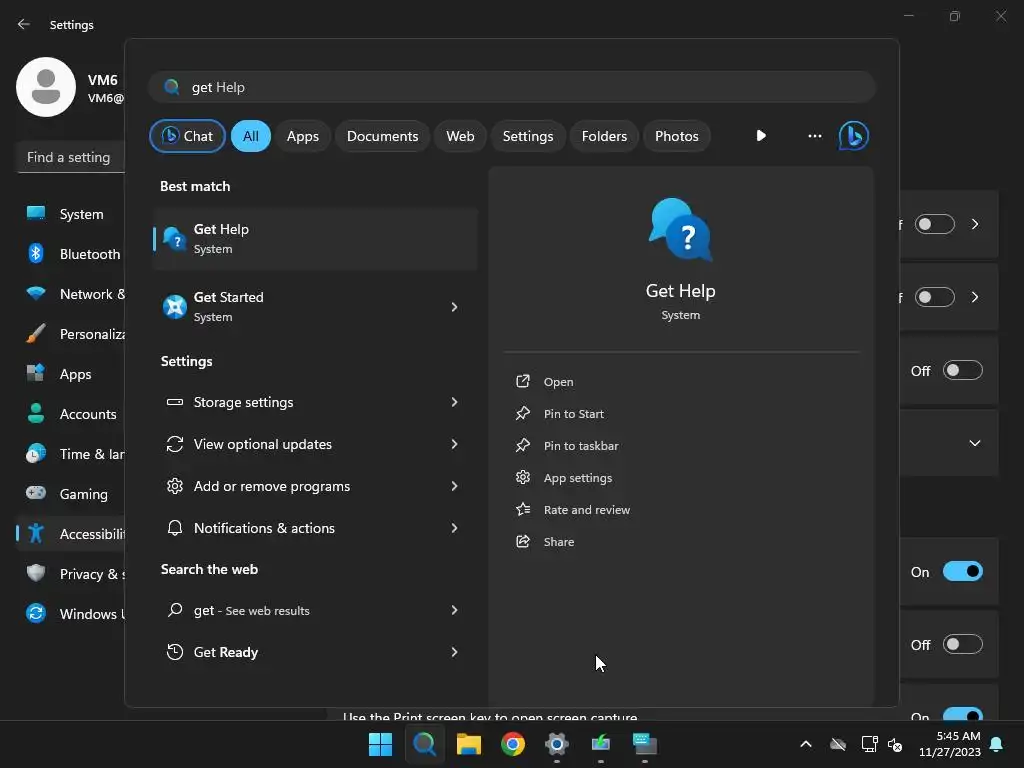Open Settings gear on the taskbar

(556, 744)
